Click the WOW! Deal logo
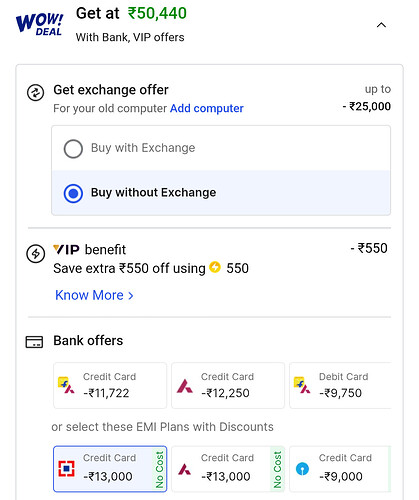The width and height of the screenshot is (419, 500). coord(39,25)
